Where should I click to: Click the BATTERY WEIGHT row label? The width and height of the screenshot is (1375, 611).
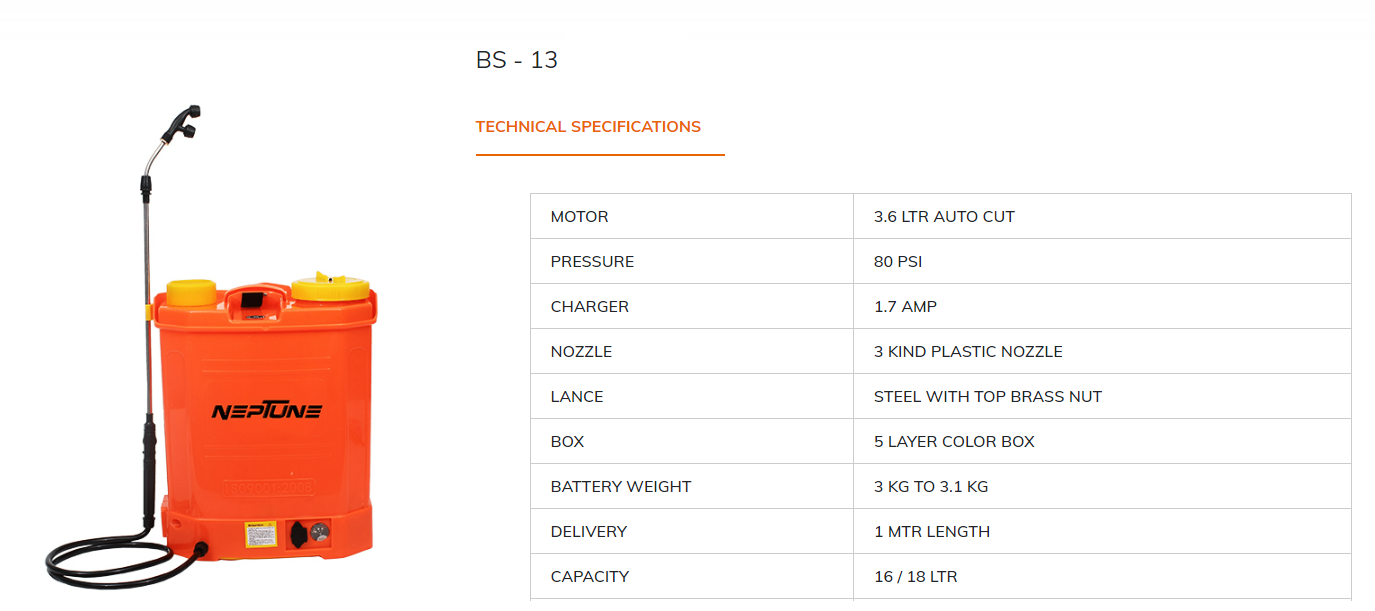click(x=621, y=487)
